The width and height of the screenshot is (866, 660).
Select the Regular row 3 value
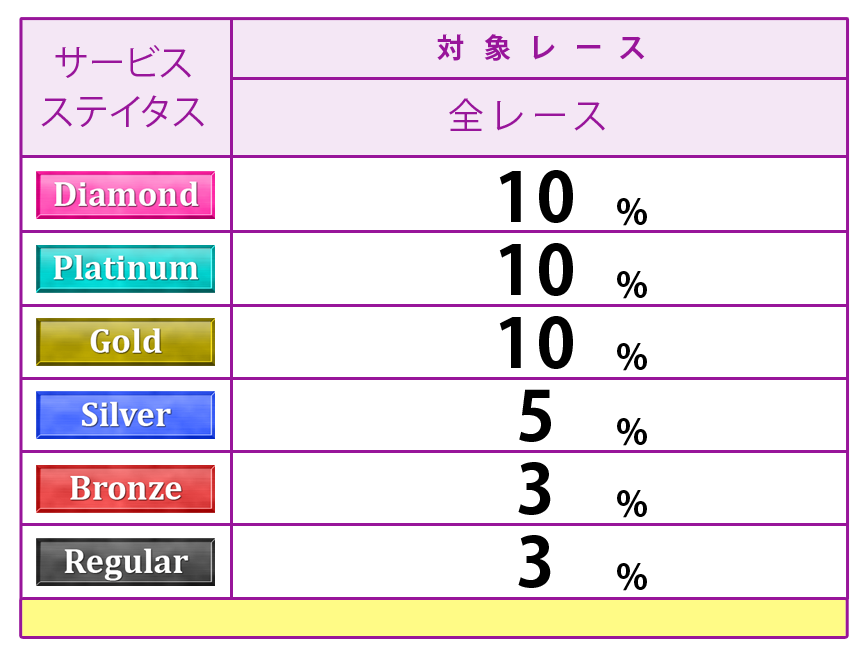pos(536,563)
